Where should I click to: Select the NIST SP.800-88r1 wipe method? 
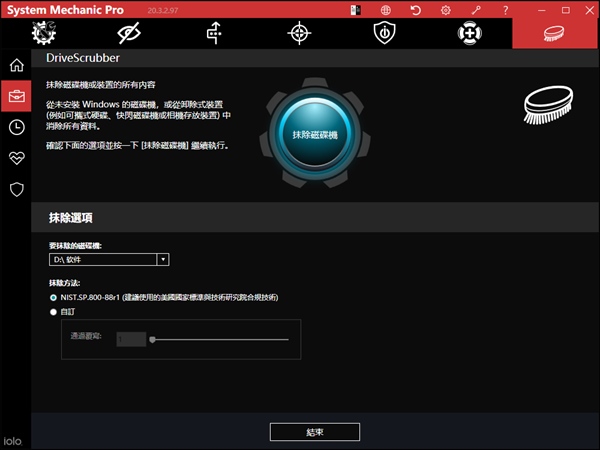coord(164,297)
